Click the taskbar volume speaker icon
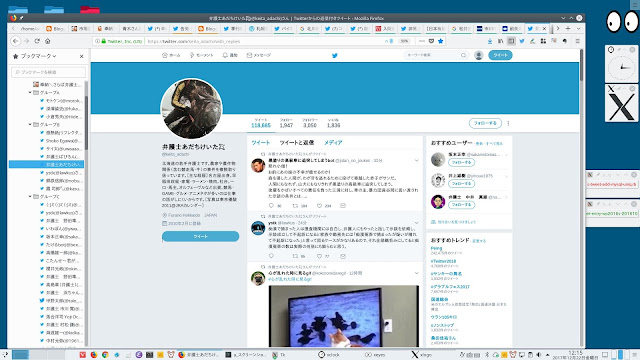The image size is (640, 360). coord(539,355)
